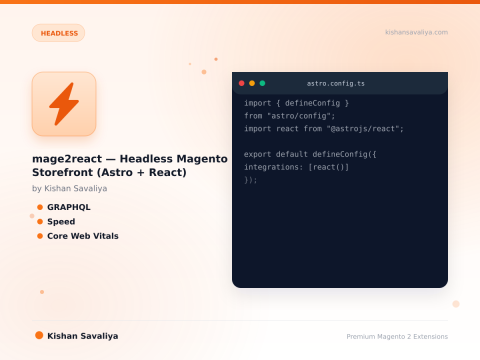The image size is (480, 360).
Task: Click the HEADLESS badge
Action: (x=58, y=33)
